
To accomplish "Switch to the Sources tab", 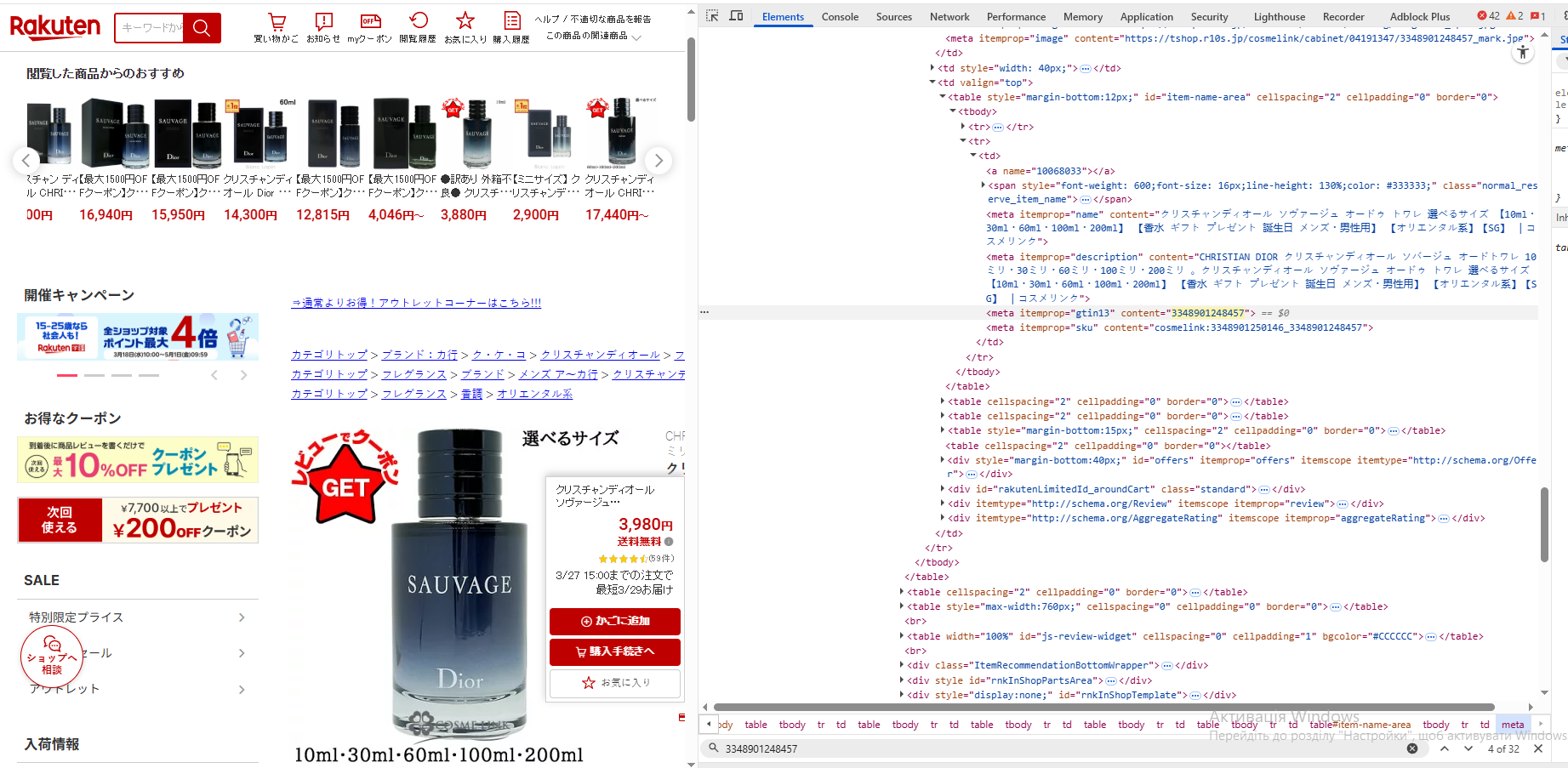I will click(x=894, y=17).
